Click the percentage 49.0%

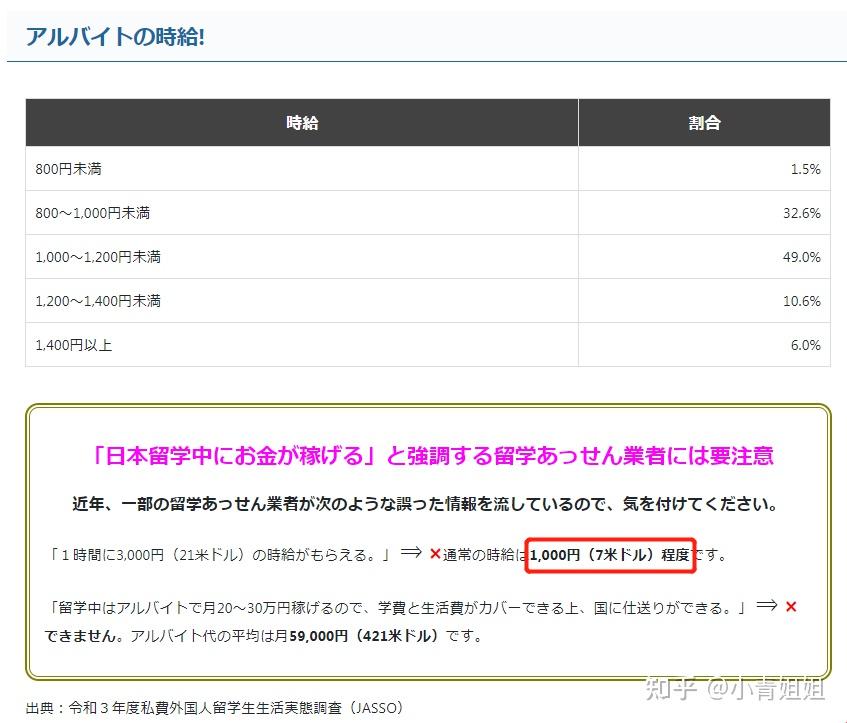[802, 257]
